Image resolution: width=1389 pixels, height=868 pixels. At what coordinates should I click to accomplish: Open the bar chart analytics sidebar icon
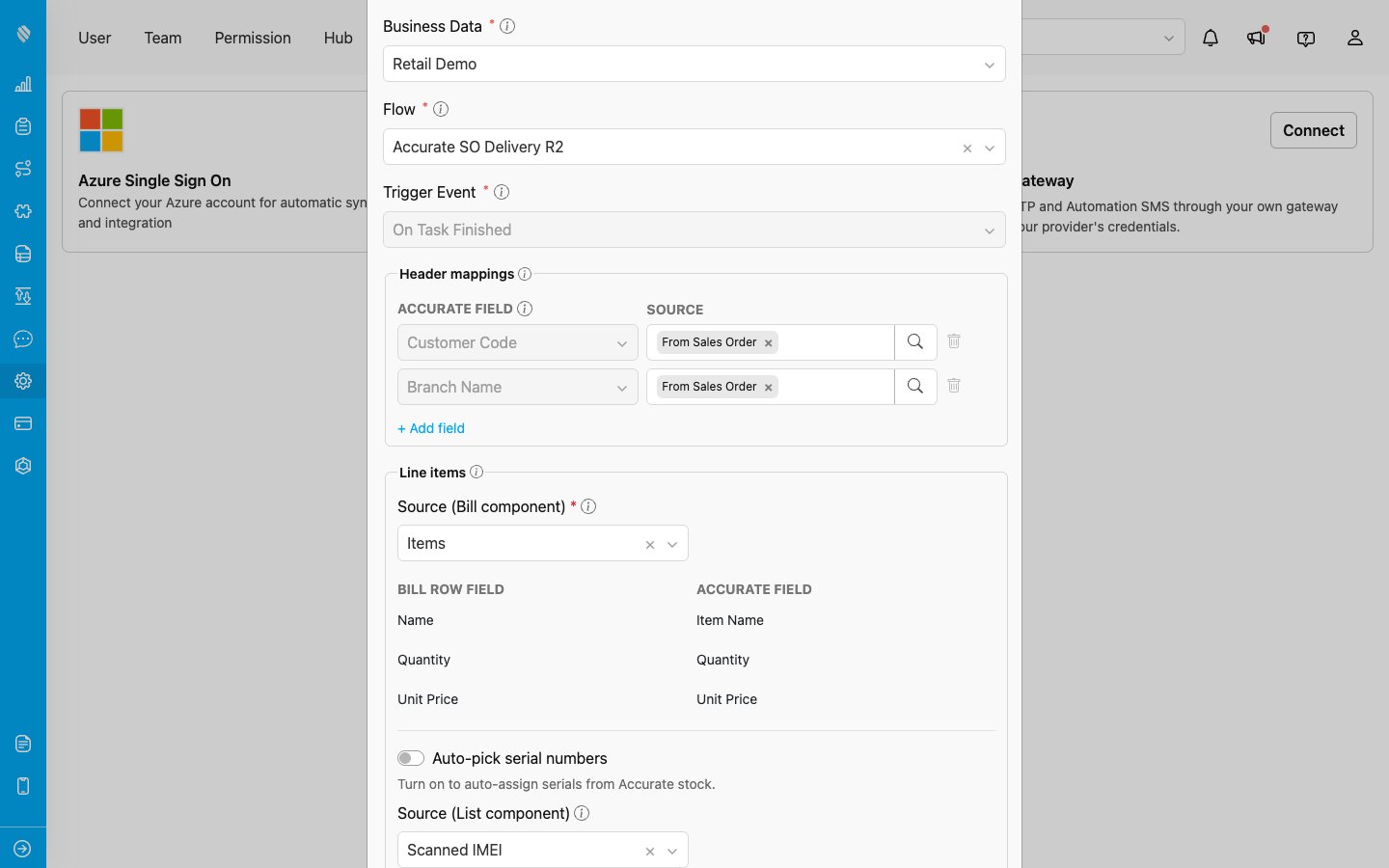pos(23,84)
